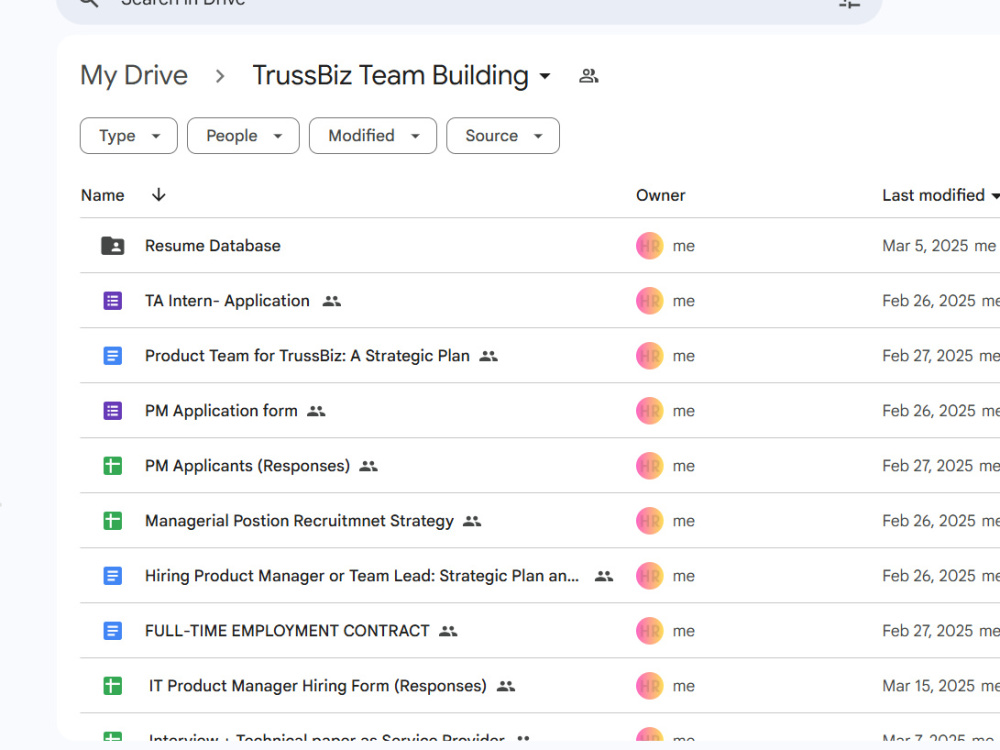Click the Product Team Strategic Plan doc icon

tap(113, 356)
